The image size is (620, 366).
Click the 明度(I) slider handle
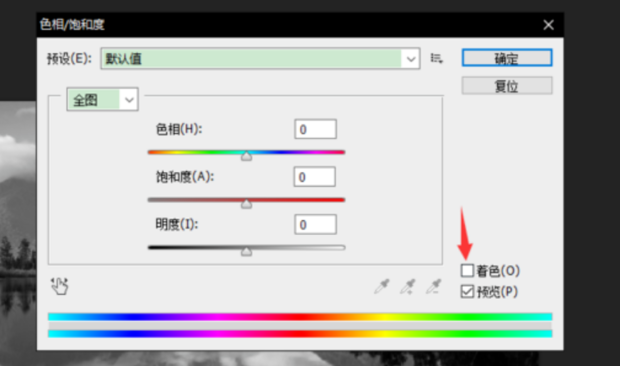246,251
